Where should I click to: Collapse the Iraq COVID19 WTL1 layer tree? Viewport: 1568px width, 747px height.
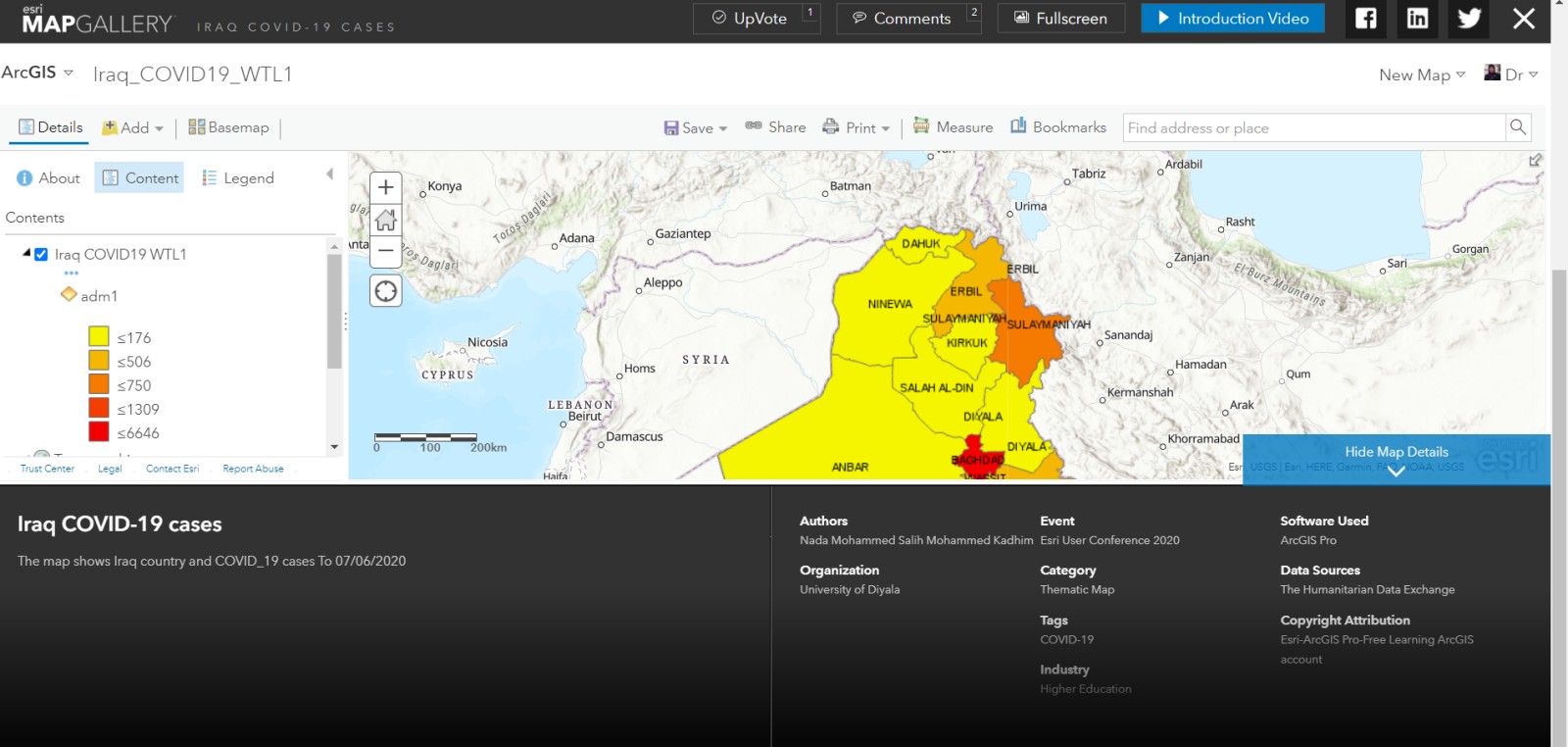[x=26, y=253]
